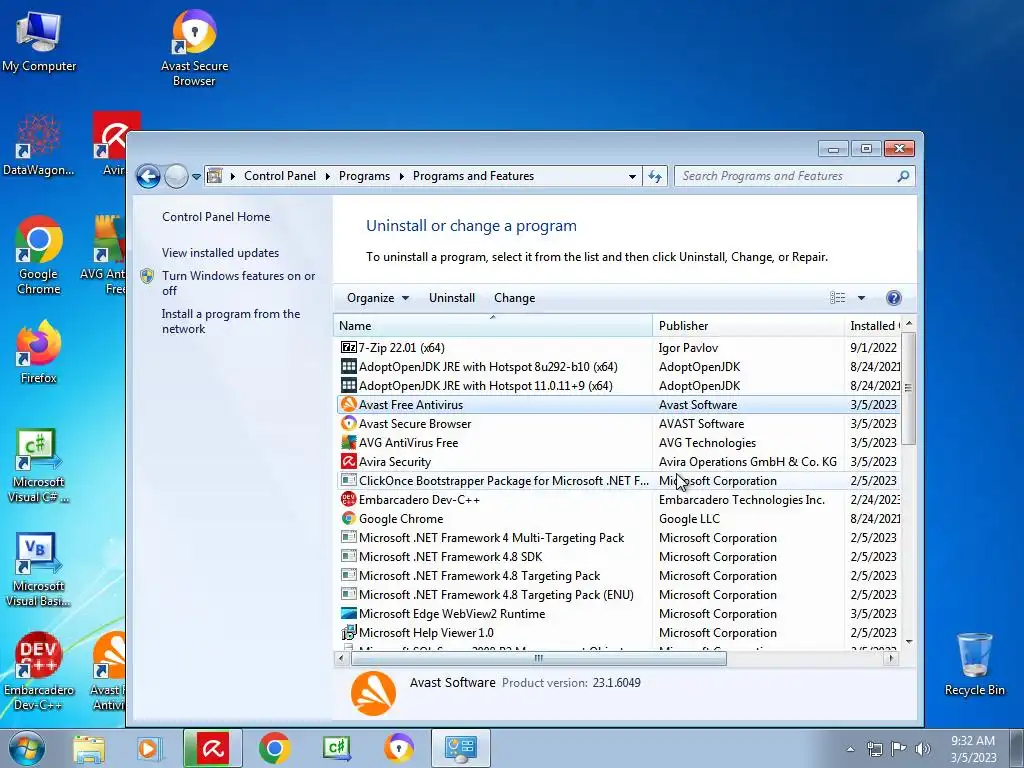Screen dimensions: 1024x768
Task: Open My Computer desktop icon
Action: 39,42
